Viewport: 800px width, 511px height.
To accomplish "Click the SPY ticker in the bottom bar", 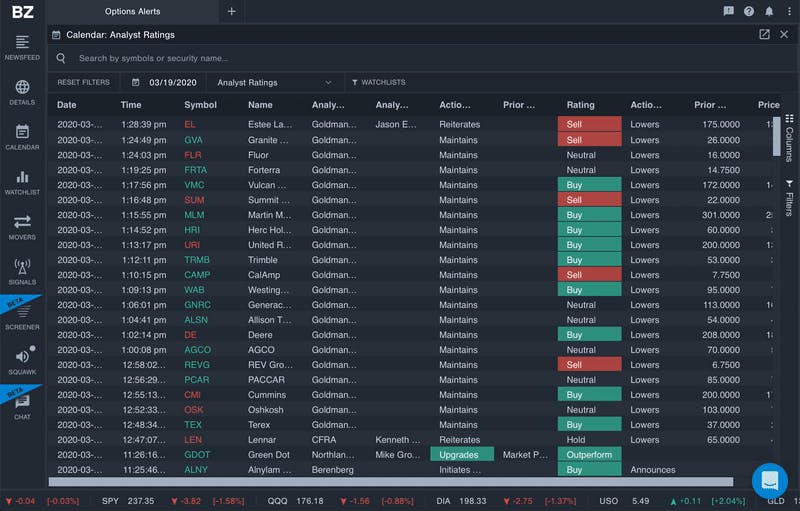I will [110, 501].
